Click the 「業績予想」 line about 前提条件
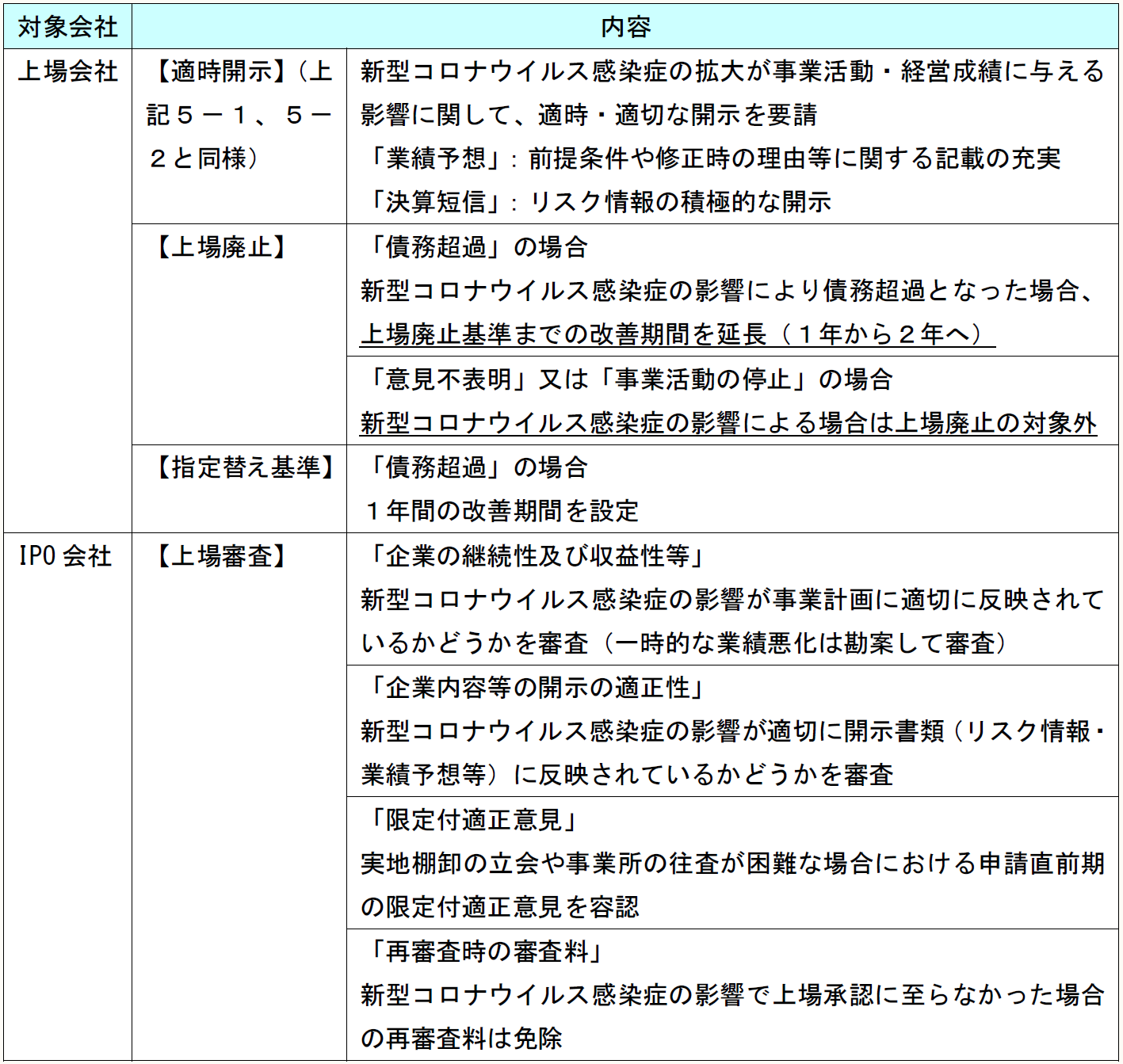 tap(712, 158)
